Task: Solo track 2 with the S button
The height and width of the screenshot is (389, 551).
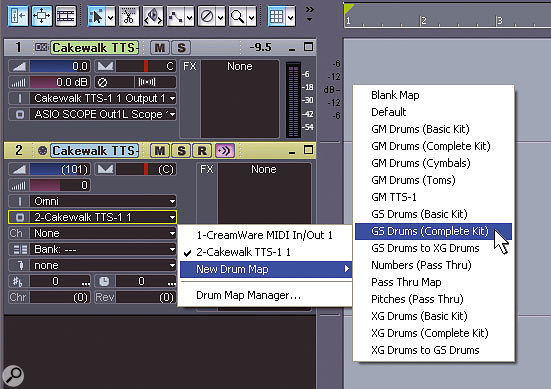Action: coord(181,151)
